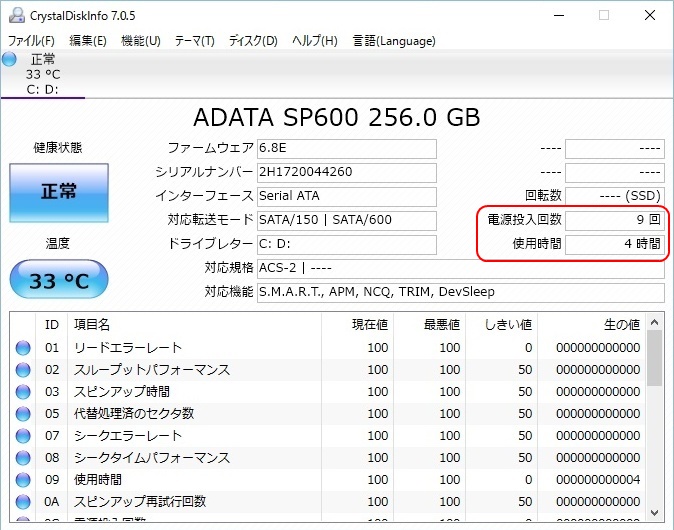Click status orb for スループットパフォーマンス row
Screen dimensions: 674x530
tap(23, 370)
